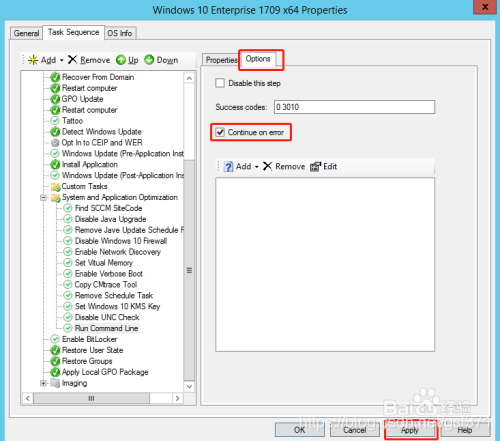Click the tree vertical scrollbar down arrow
The width and height of the screenshot is (500, 441).
189,387
